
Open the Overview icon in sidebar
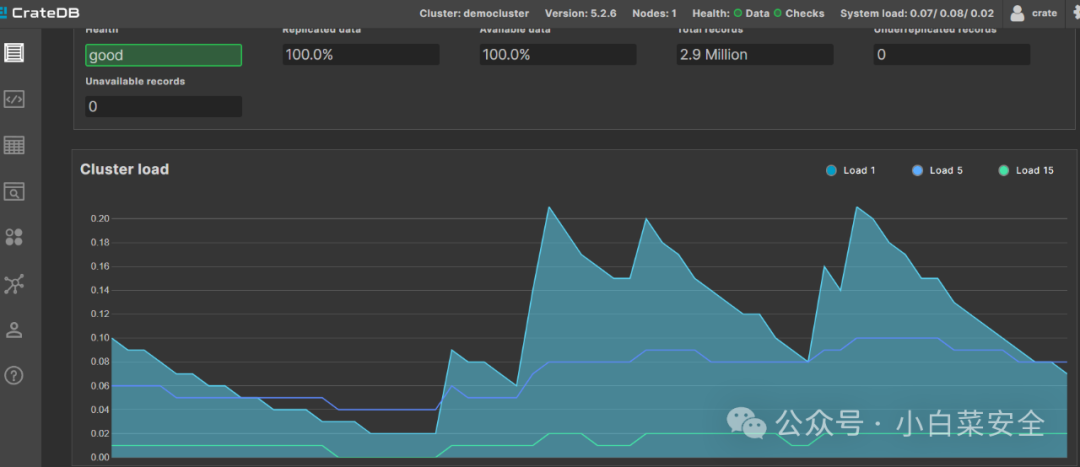tap(14, 53)
